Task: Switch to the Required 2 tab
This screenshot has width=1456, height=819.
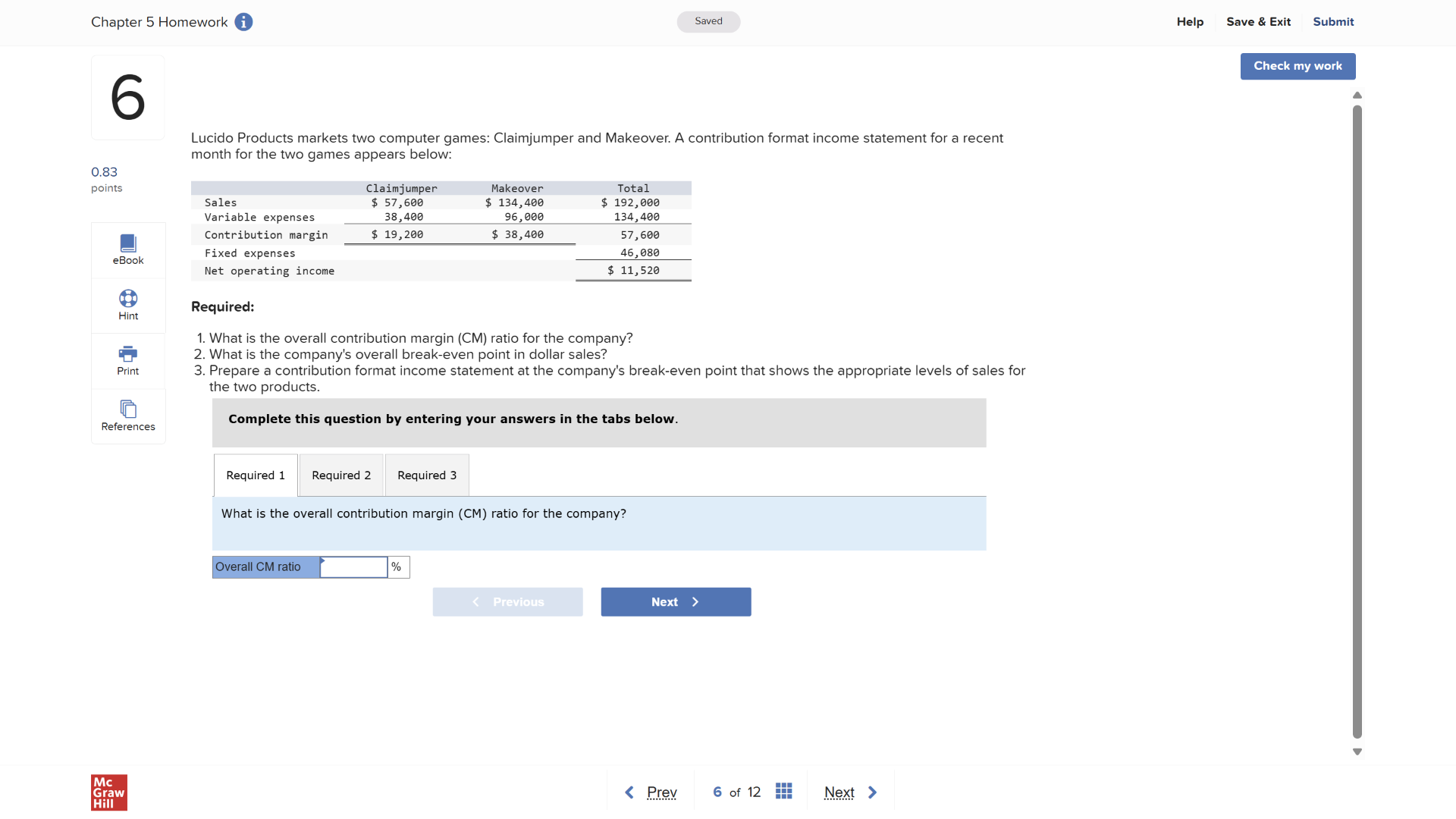Action: [x=341, y=475]
